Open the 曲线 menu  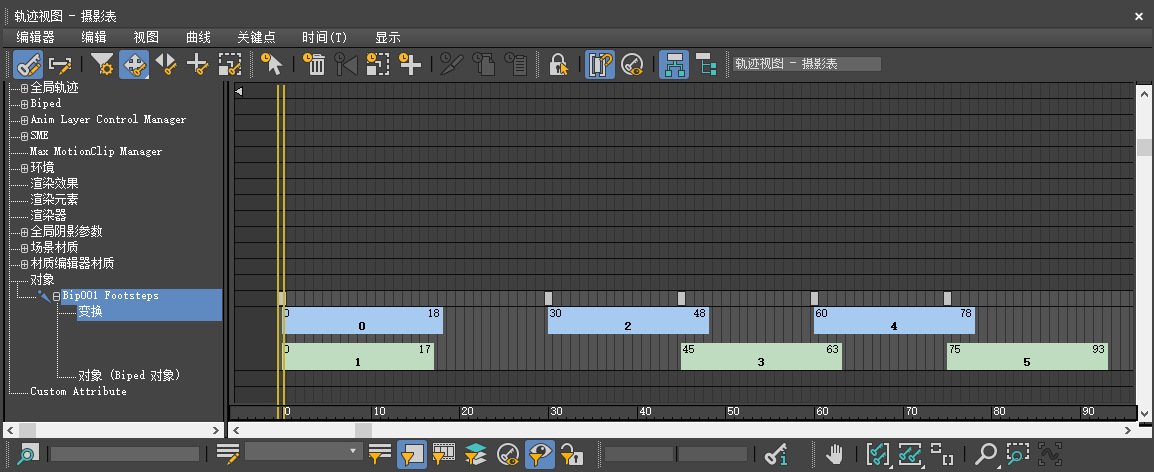[198, 37]
